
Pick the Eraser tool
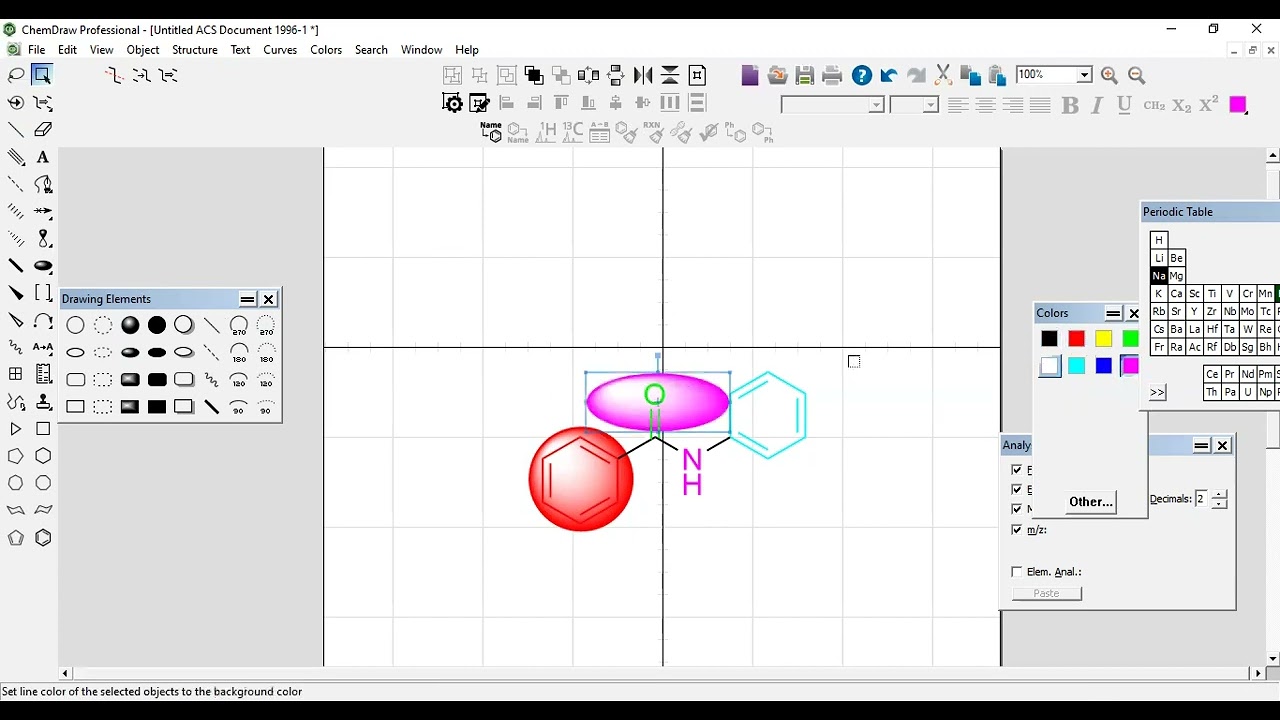tap(43, 129)
